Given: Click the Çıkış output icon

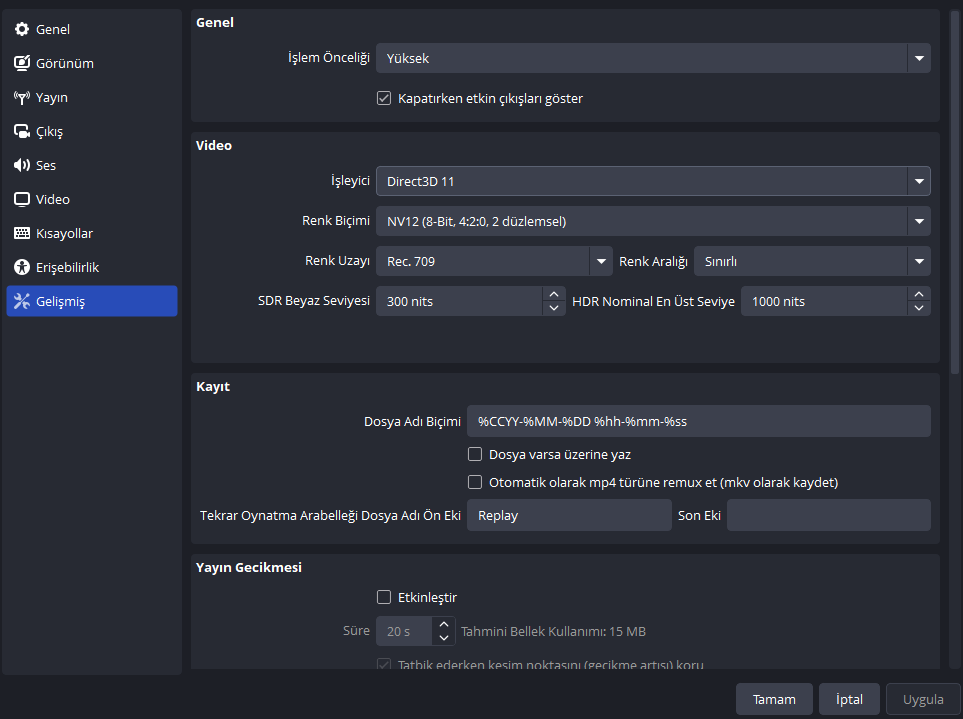Looking at the screenshot, I should (x=22, y=132).
